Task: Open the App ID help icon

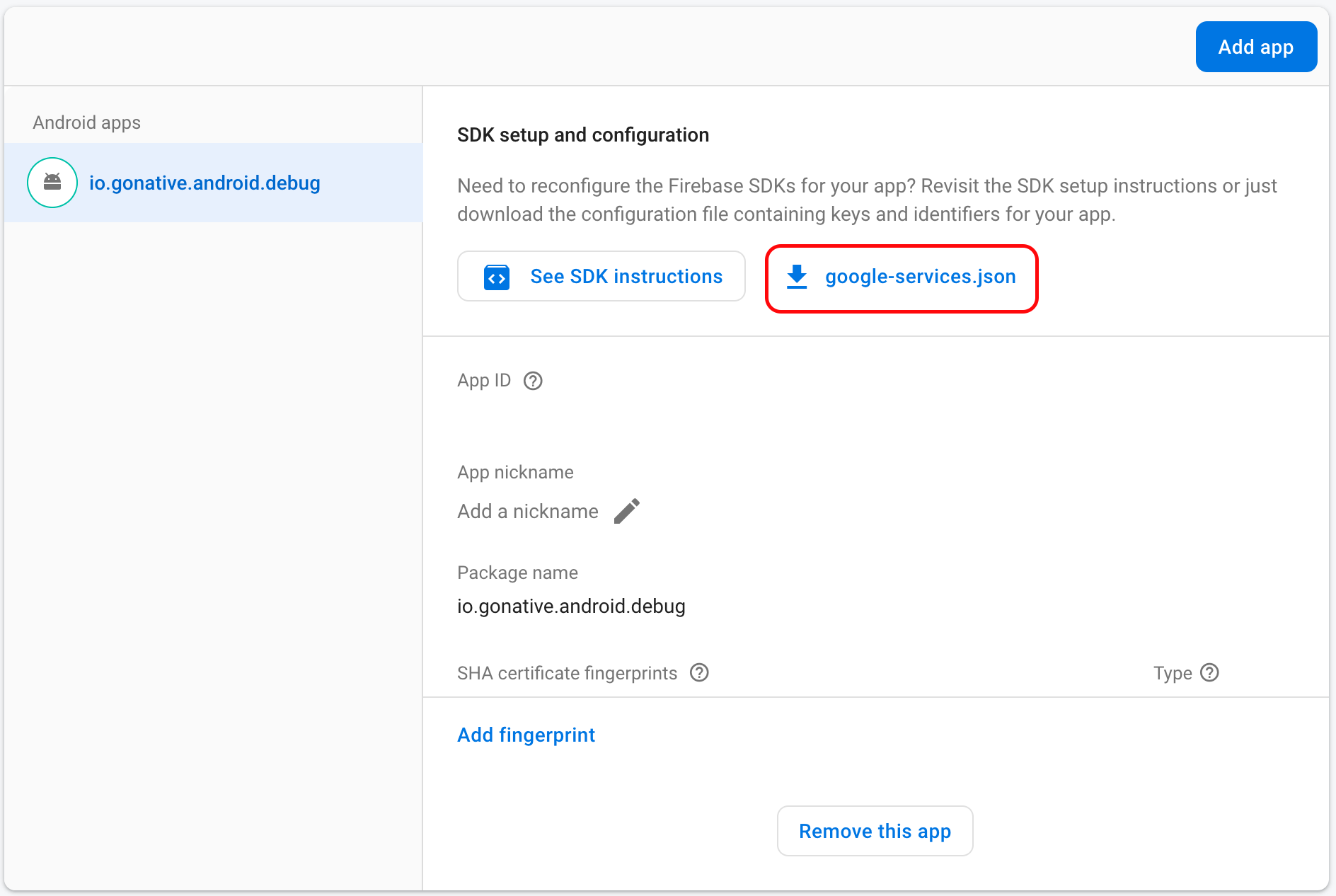Action: pyautogui.click(x=533, y=381)
